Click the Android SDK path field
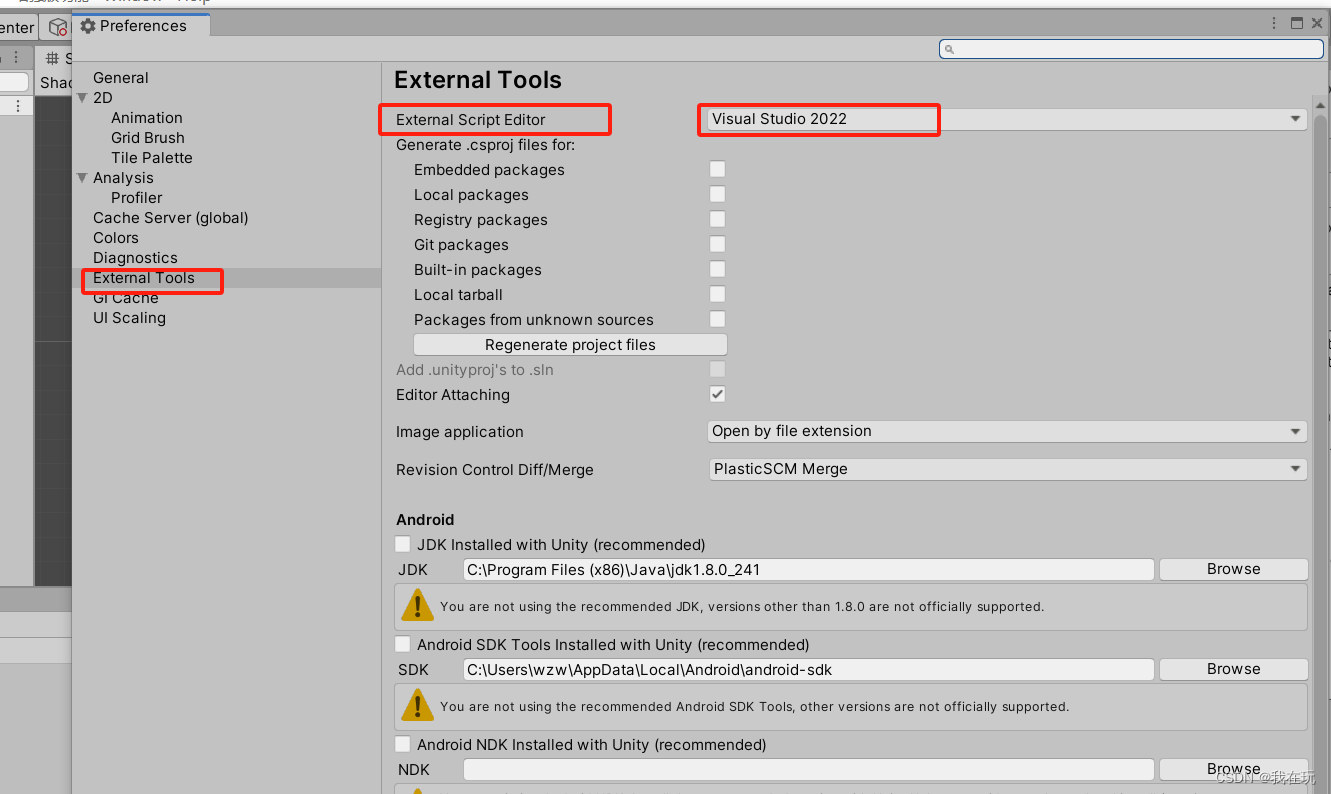This screenshot has height=794, width=1331. (x=808, y=669)
